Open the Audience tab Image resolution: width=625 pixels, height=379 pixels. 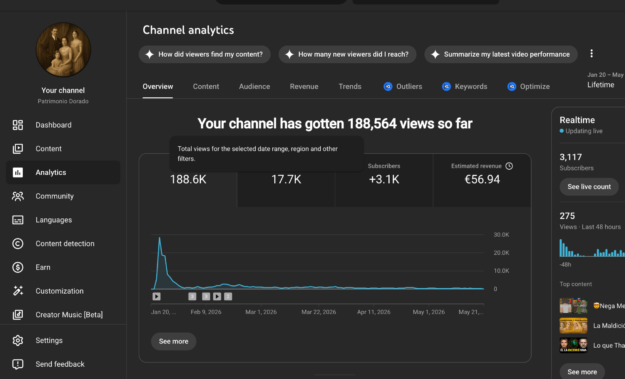coord(254,86)
